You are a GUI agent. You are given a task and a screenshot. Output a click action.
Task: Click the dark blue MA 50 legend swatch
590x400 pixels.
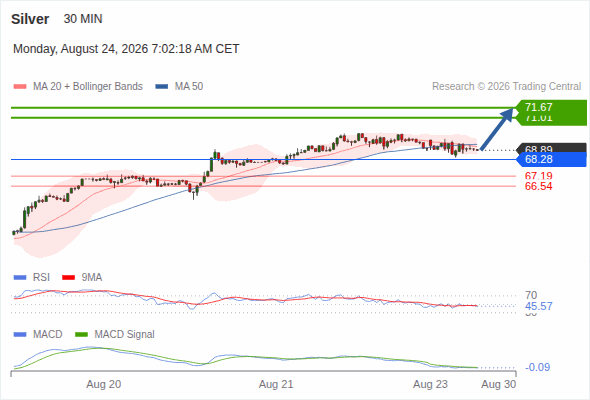coord(162,87)
